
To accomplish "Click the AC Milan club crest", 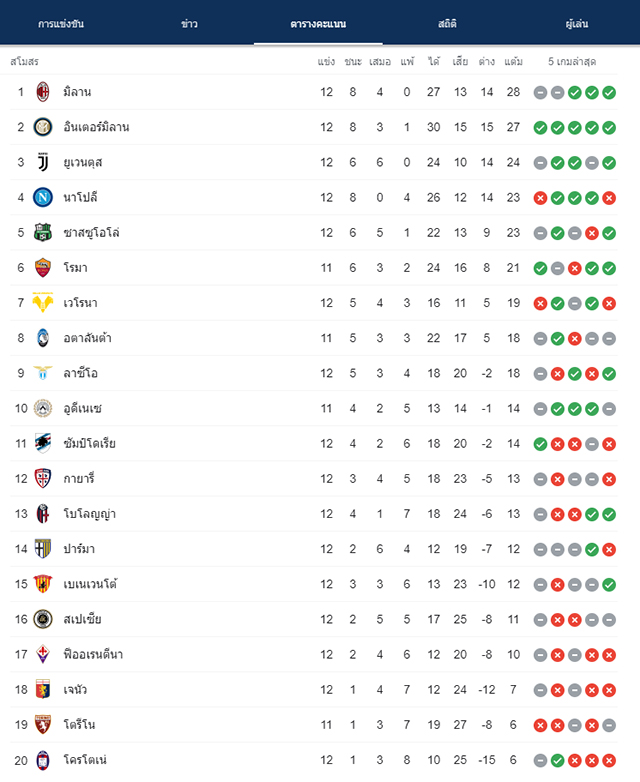I will click(43, 92).
